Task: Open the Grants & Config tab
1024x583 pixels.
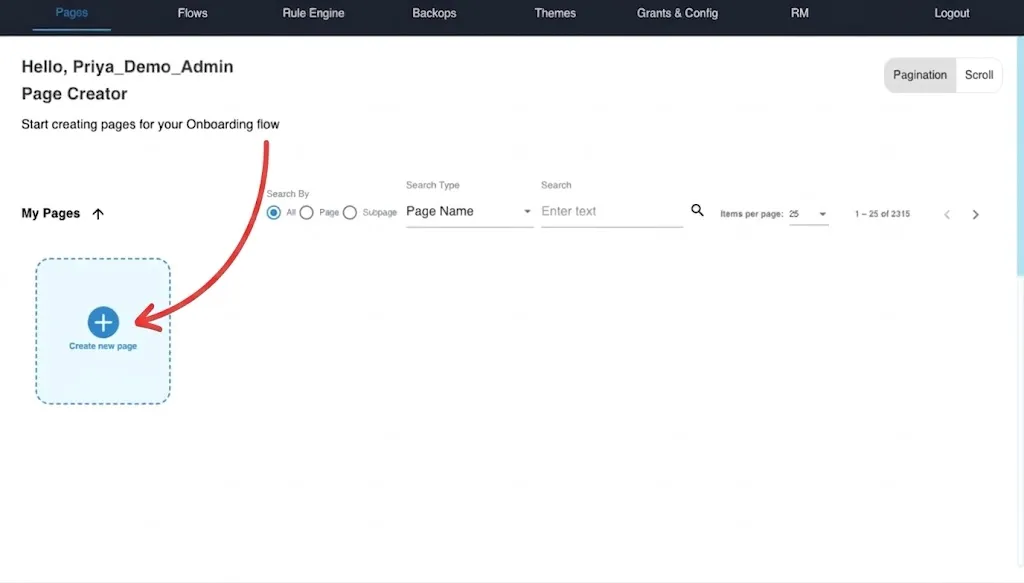Action: 677,13
